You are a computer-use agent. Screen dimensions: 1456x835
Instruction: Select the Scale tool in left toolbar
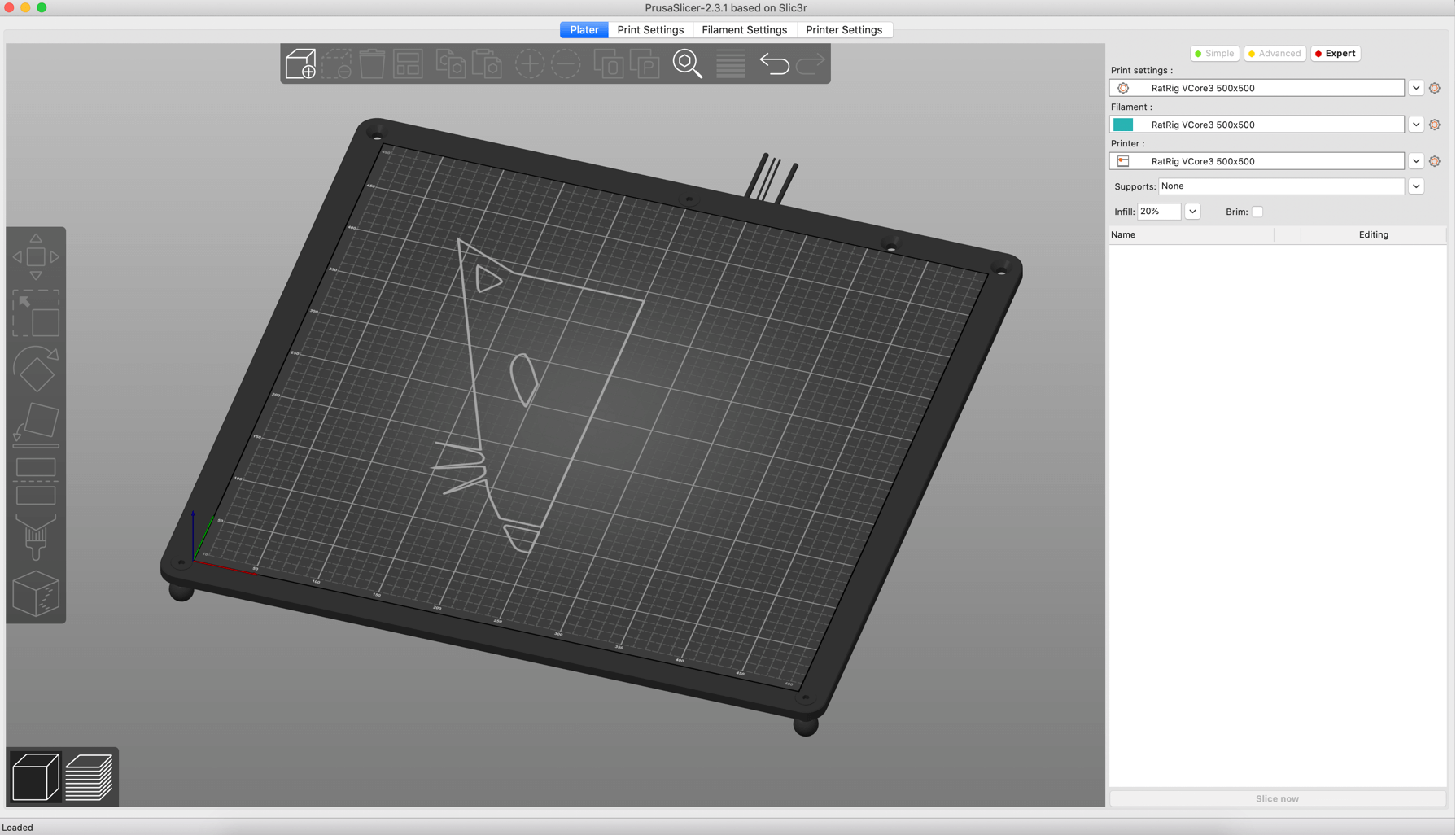click(x=36, y=313)
